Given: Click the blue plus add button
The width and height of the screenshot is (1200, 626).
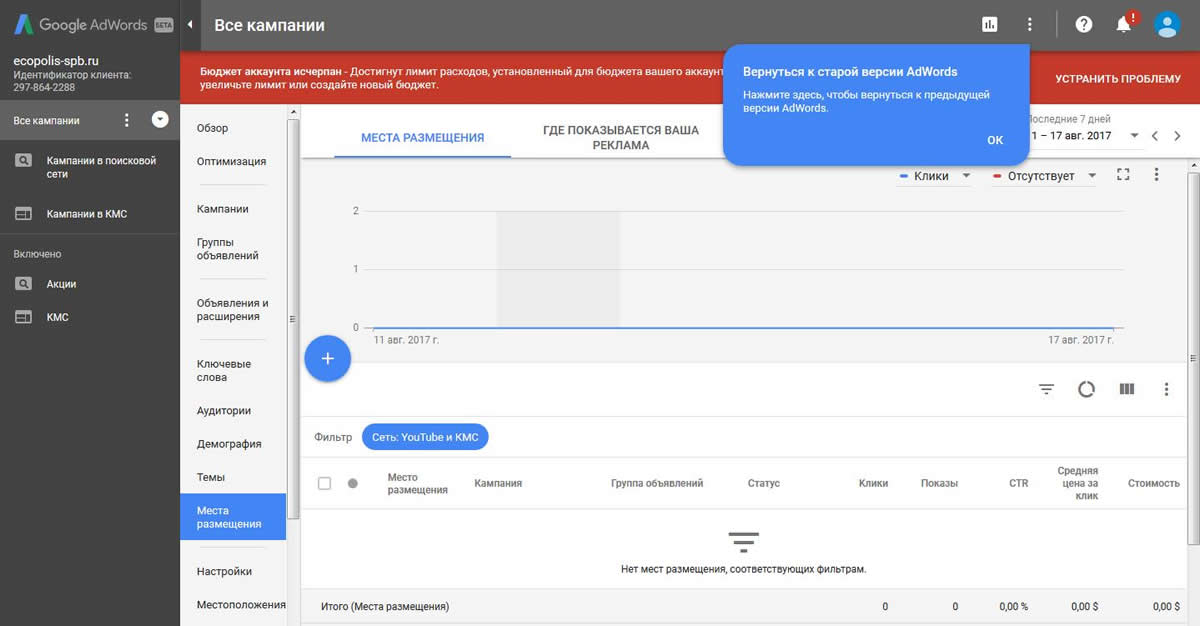Looking at the screenshot, I should click(327, 358).
